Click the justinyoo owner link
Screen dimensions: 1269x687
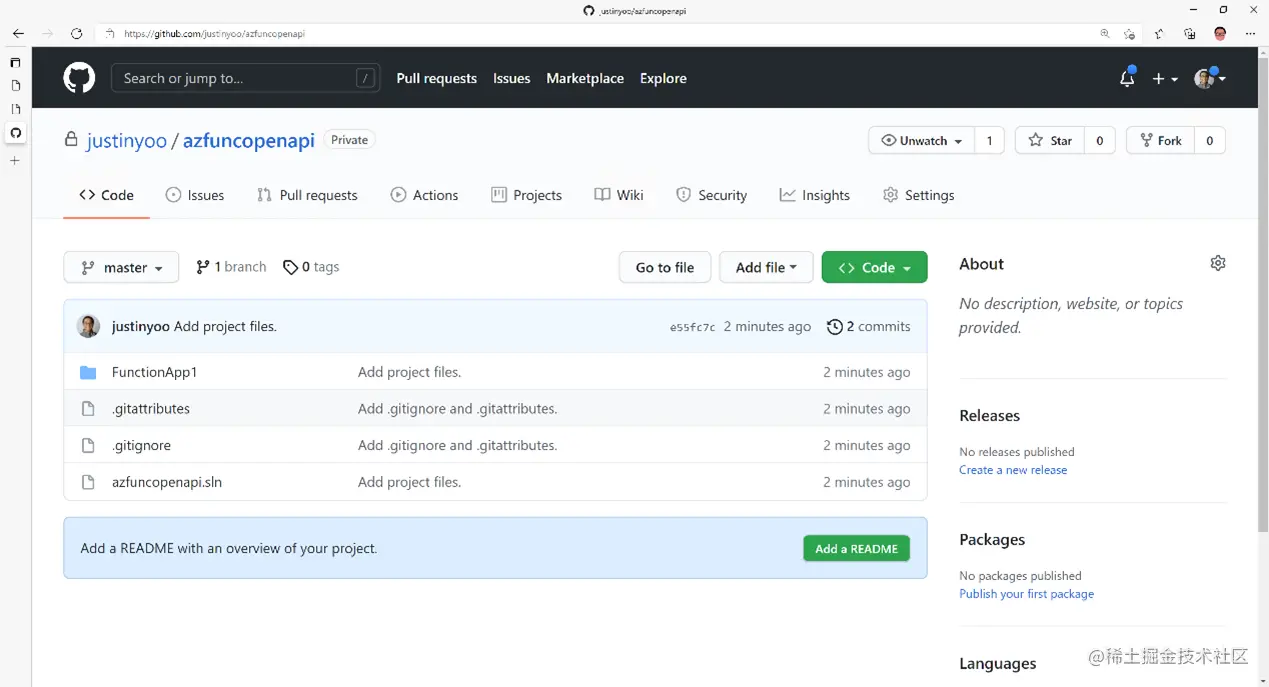(x=127, y=140)
